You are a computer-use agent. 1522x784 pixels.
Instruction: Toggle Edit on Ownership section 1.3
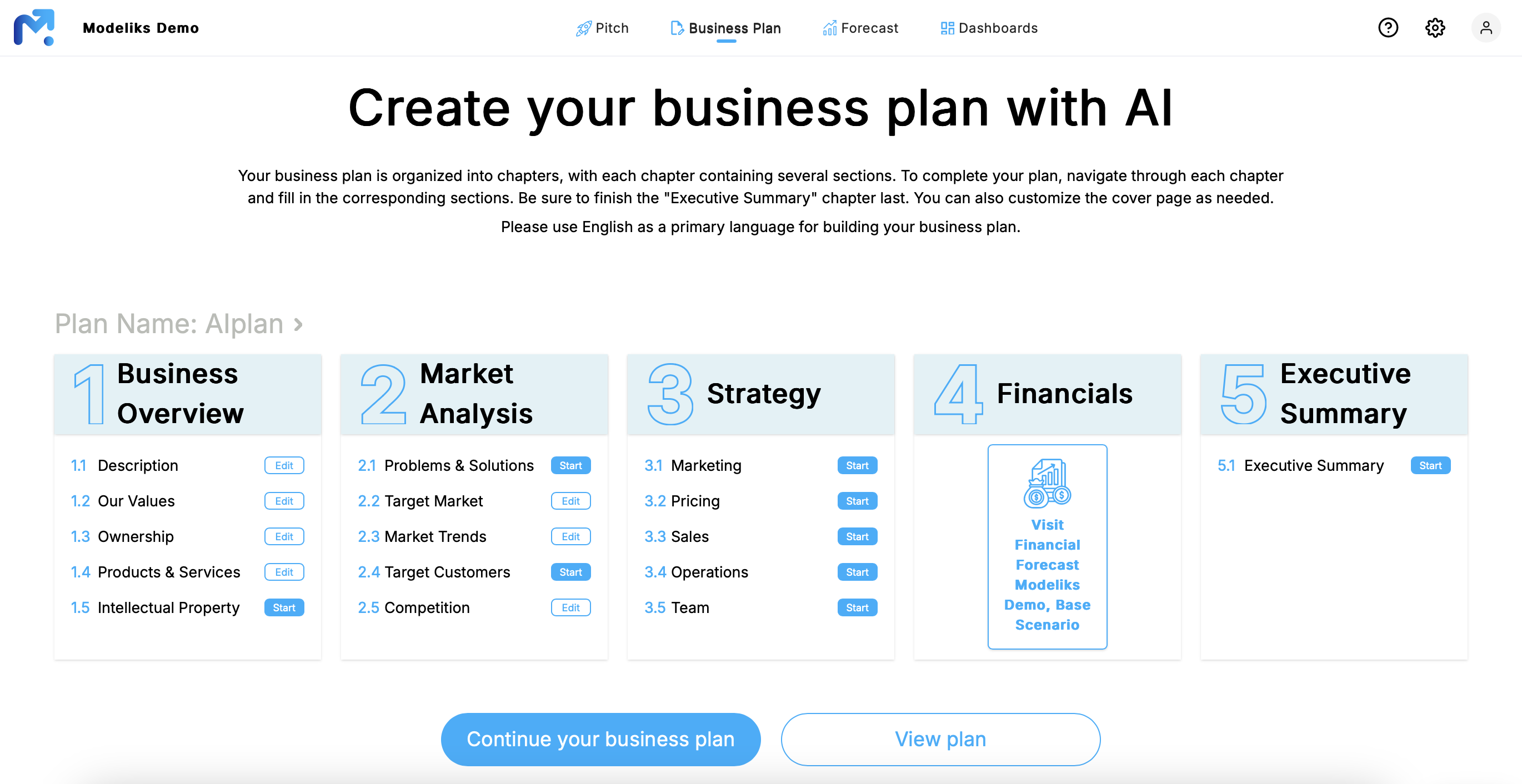pyautogui.click(x=284, y=537)
